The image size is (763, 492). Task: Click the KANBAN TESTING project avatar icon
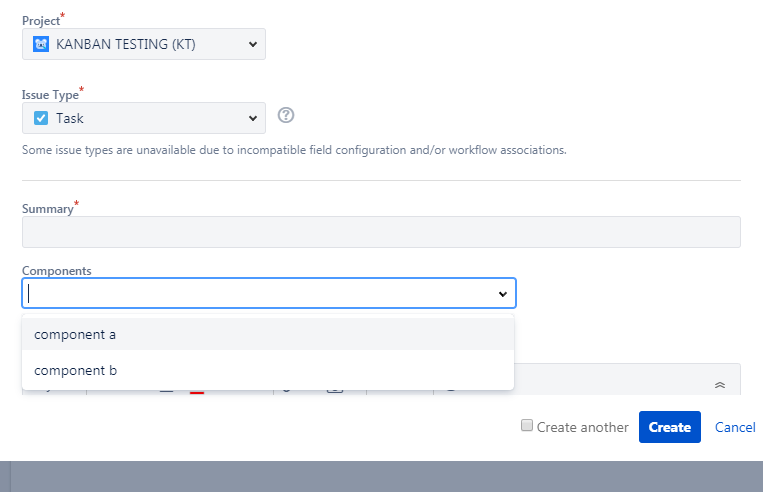(x=41, y=44)
